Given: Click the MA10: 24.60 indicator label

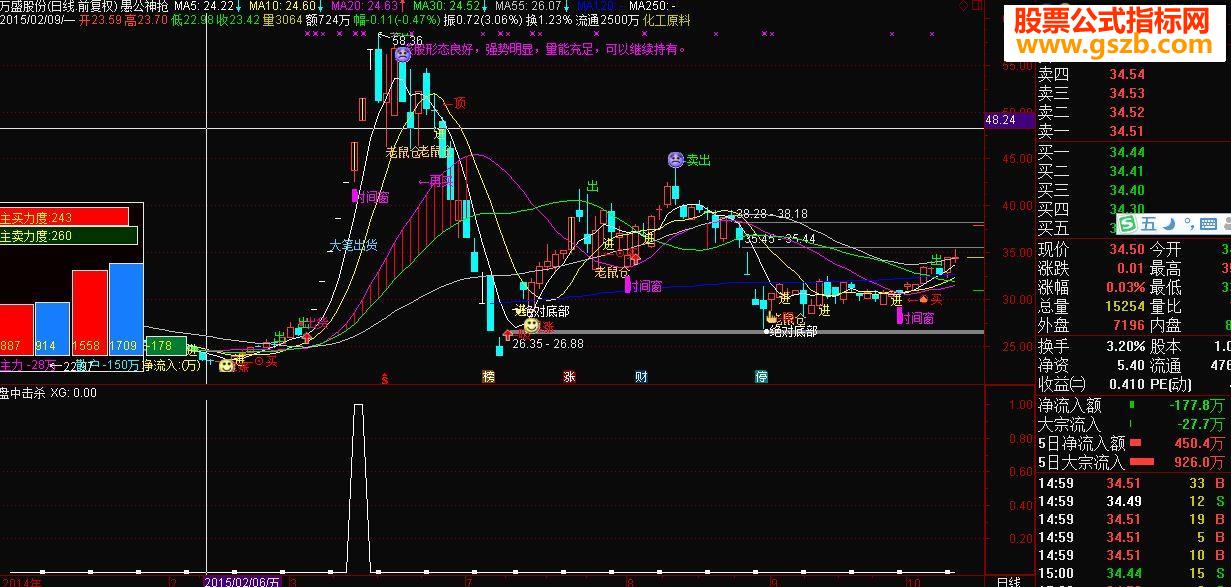Looking at the screenshot, I should pyautogui.click(x=285, y=7).
